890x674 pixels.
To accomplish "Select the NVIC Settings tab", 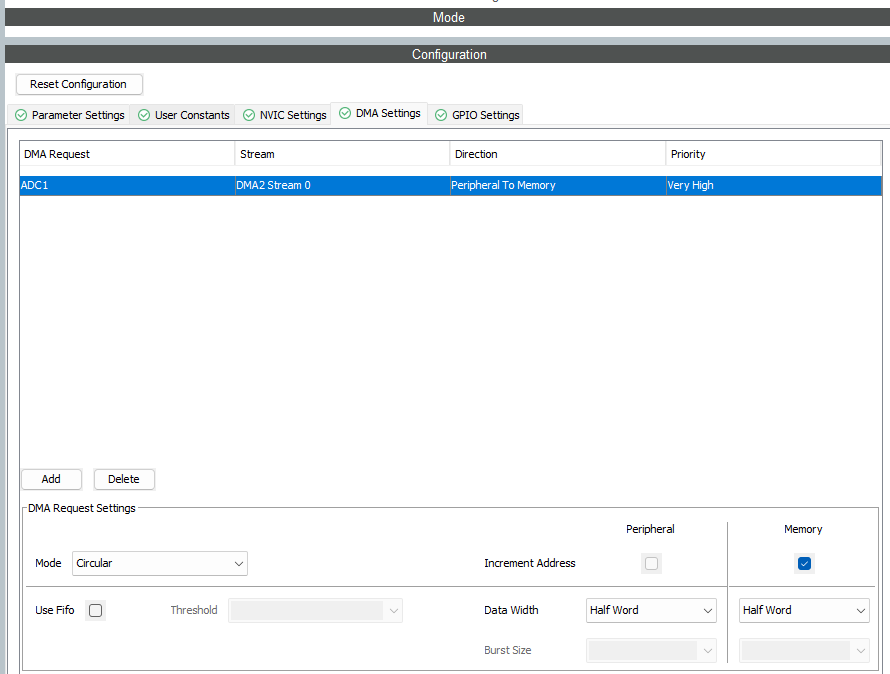I will pos(283,115).
